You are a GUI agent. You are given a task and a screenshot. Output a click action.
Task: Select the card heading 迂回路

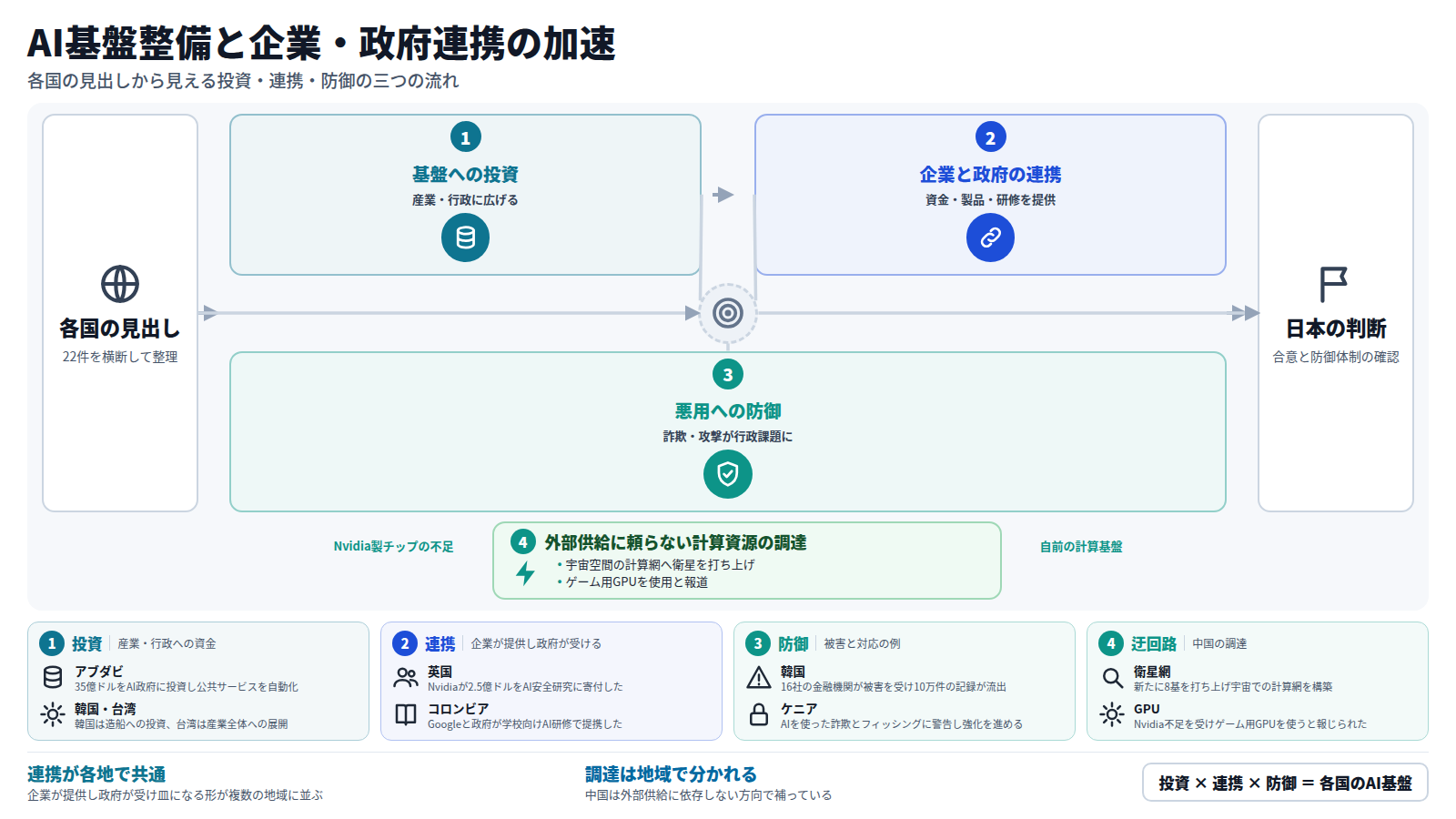(x=1154, y=643)
